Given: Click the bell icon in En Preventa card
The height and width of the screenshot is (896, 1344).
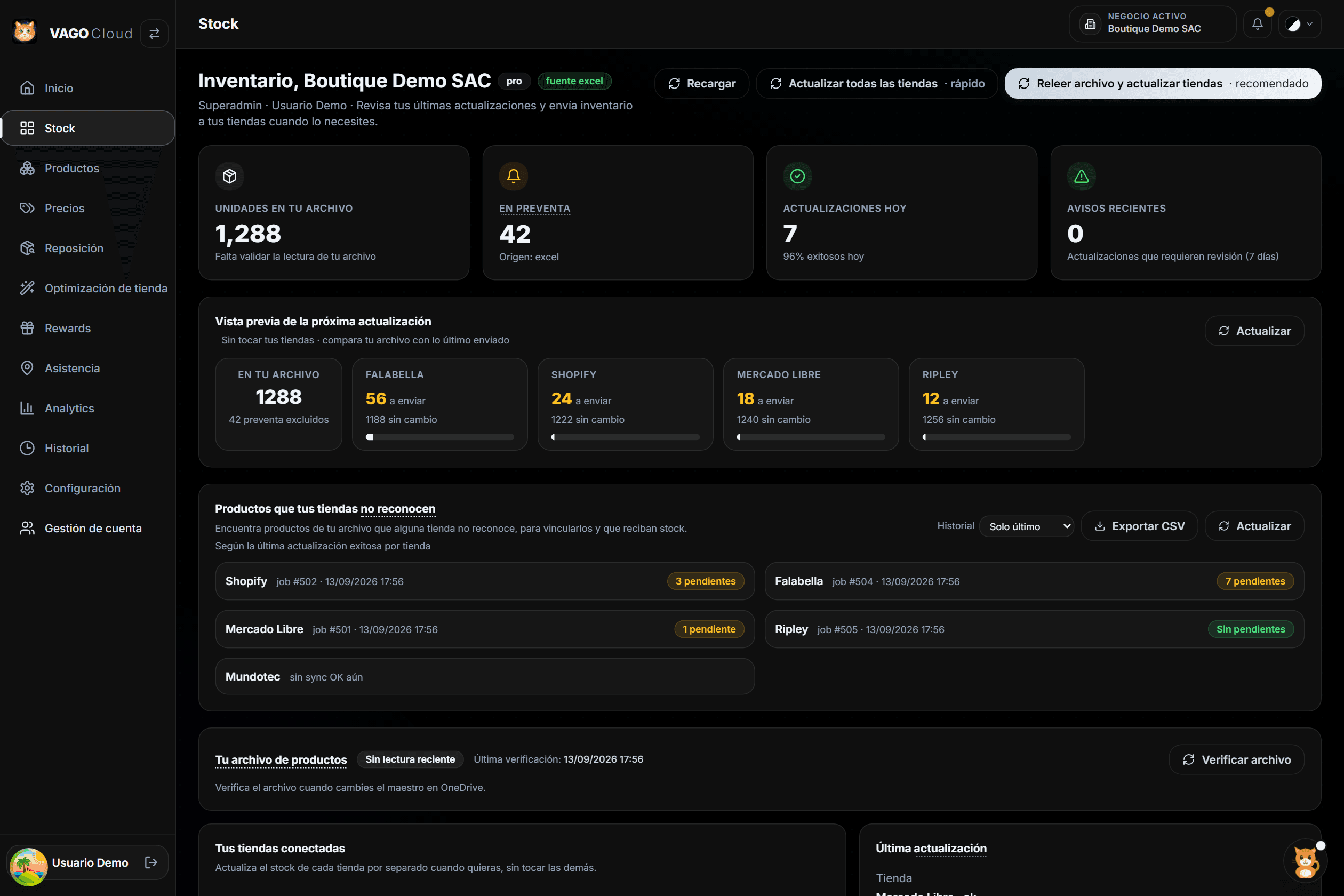Looking at the screenshot, I should [x=514, y=176].
